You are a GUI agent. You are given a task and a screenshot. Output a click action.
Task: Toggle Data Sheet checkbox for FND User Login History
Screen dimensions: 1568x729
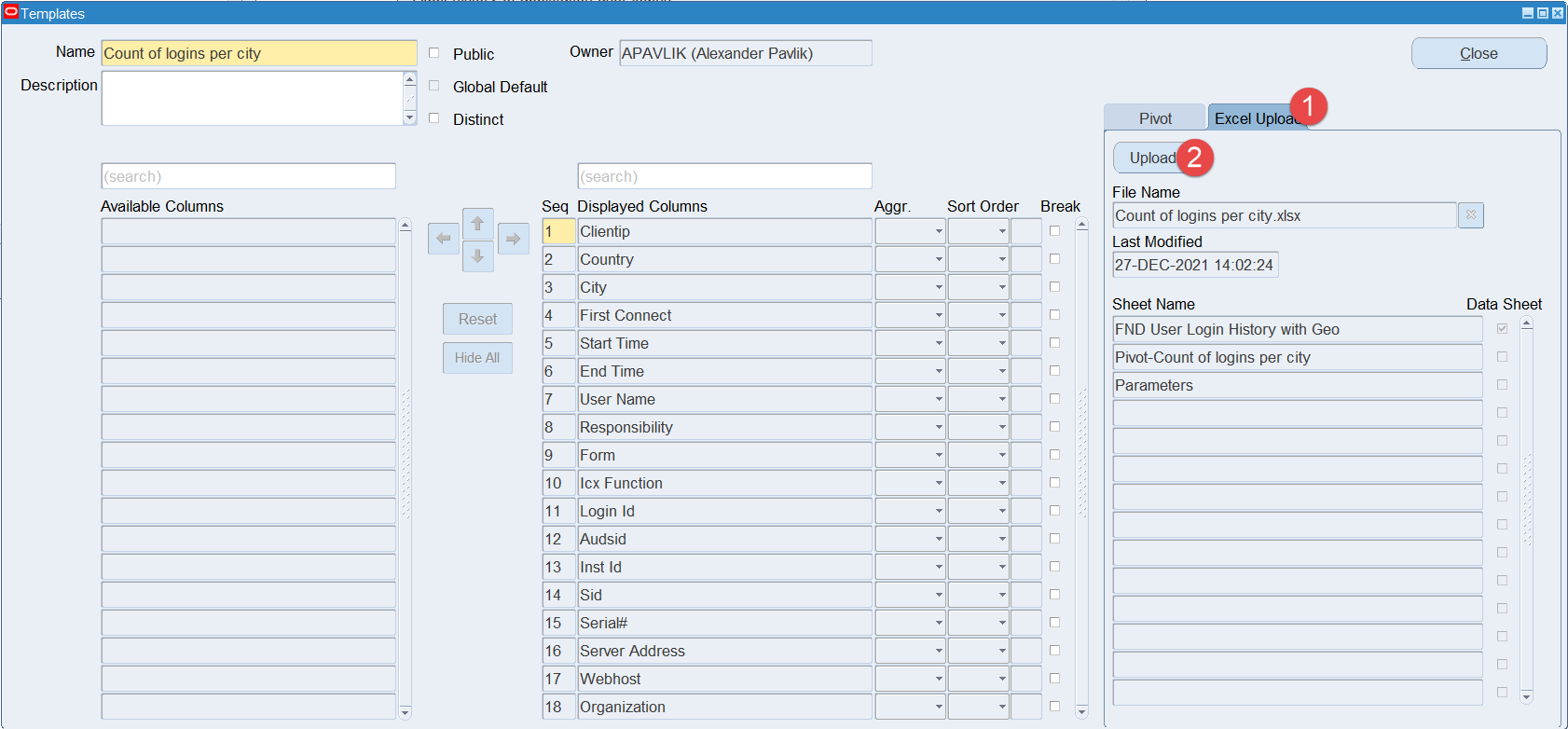[1503, 329]
